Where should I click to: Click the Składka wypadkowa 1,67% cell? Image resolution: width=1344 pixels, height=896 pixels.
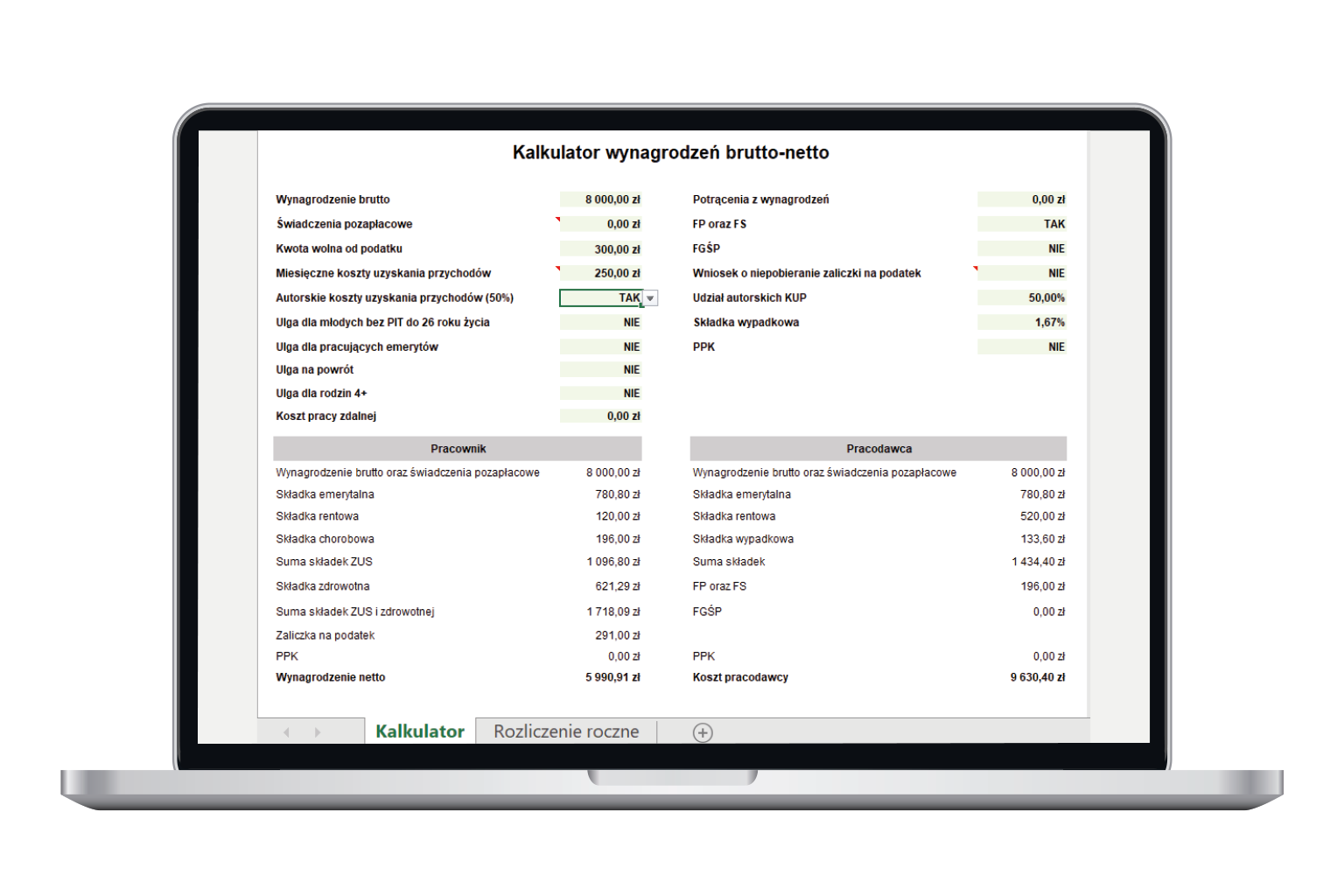coord(1021,323)
